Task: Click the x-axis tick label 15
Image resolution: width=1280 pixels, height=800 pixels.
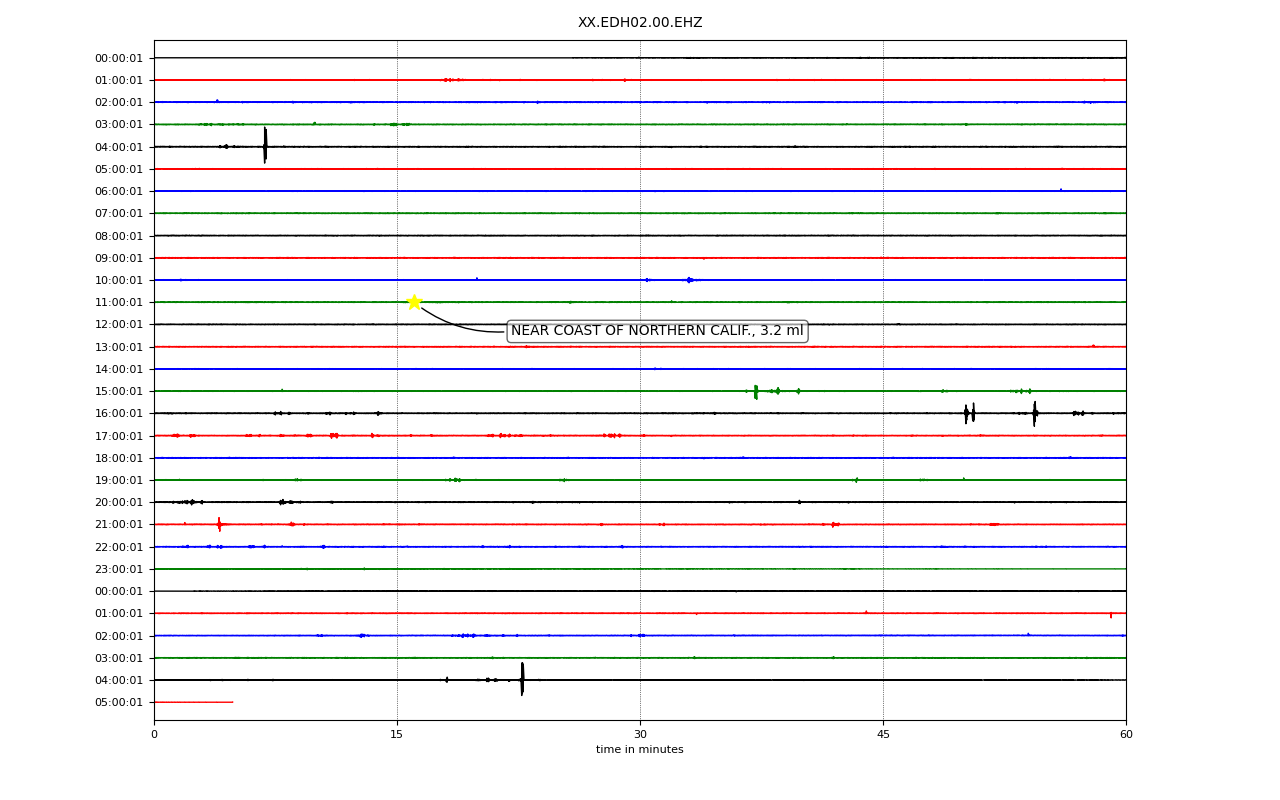Action: click(397, 735)
